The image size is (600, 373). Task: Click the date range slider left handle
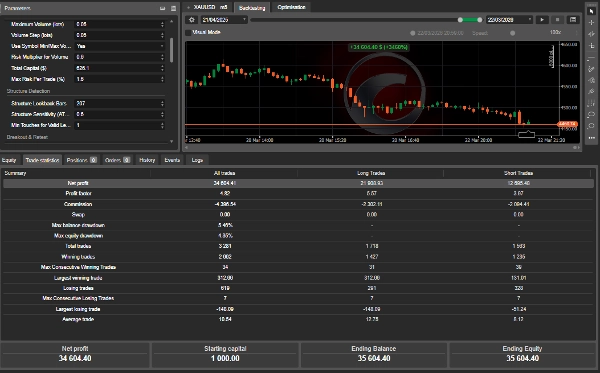460,20
